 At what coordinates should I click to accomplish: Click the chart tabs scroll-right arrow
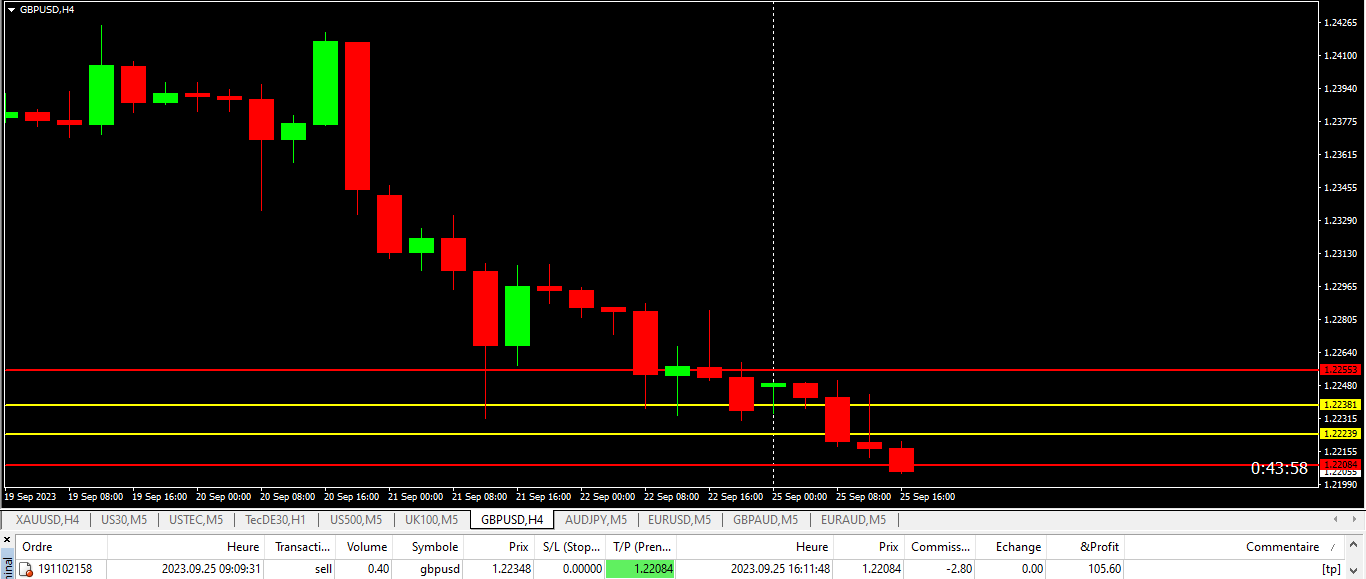pyautogui.click(x=1355, y=520)
